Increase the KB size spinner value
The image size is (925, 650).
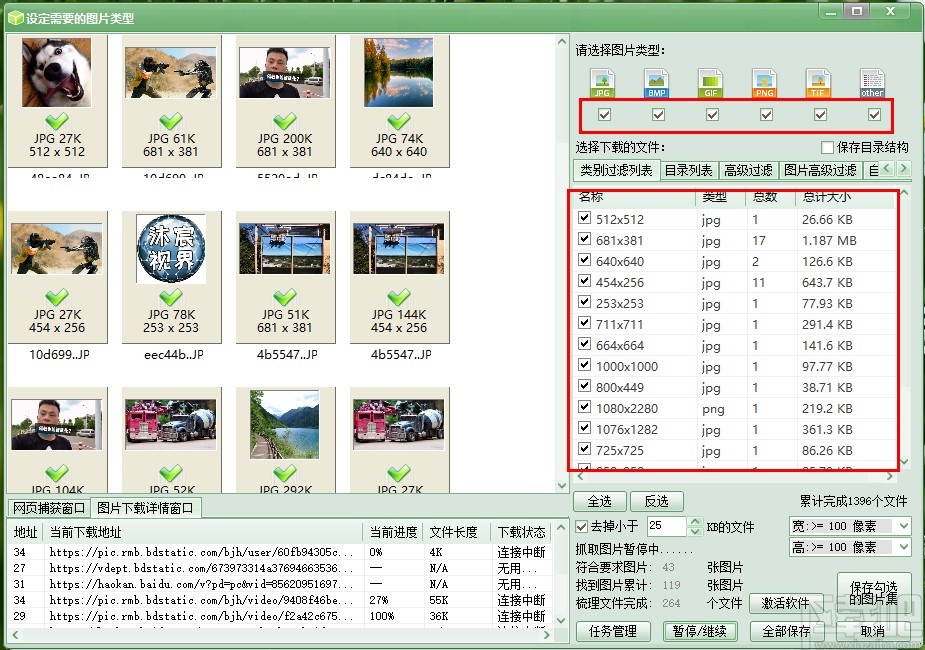695,521
